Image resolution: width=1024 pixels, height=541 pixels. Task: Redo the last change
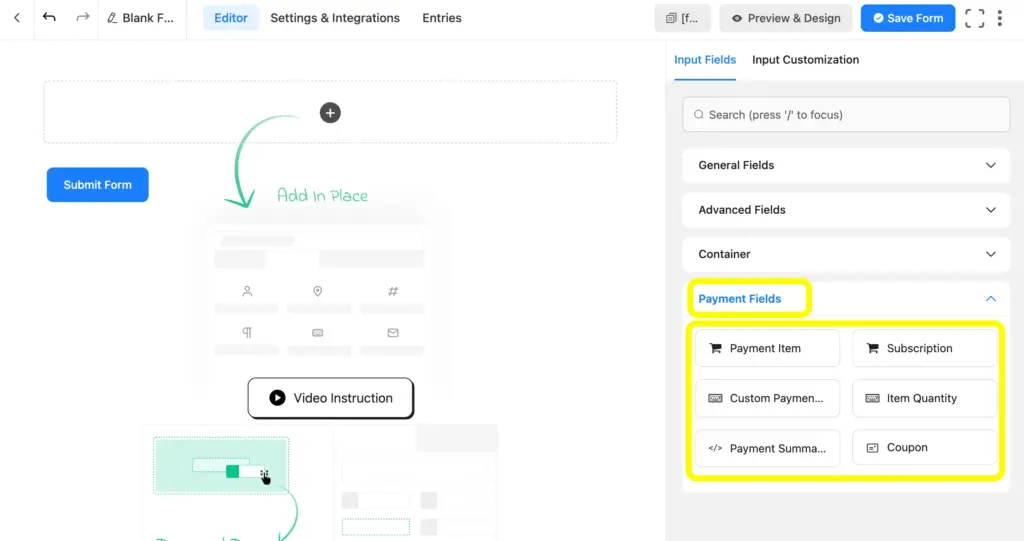pyautogui.click(x=82, y=17)
